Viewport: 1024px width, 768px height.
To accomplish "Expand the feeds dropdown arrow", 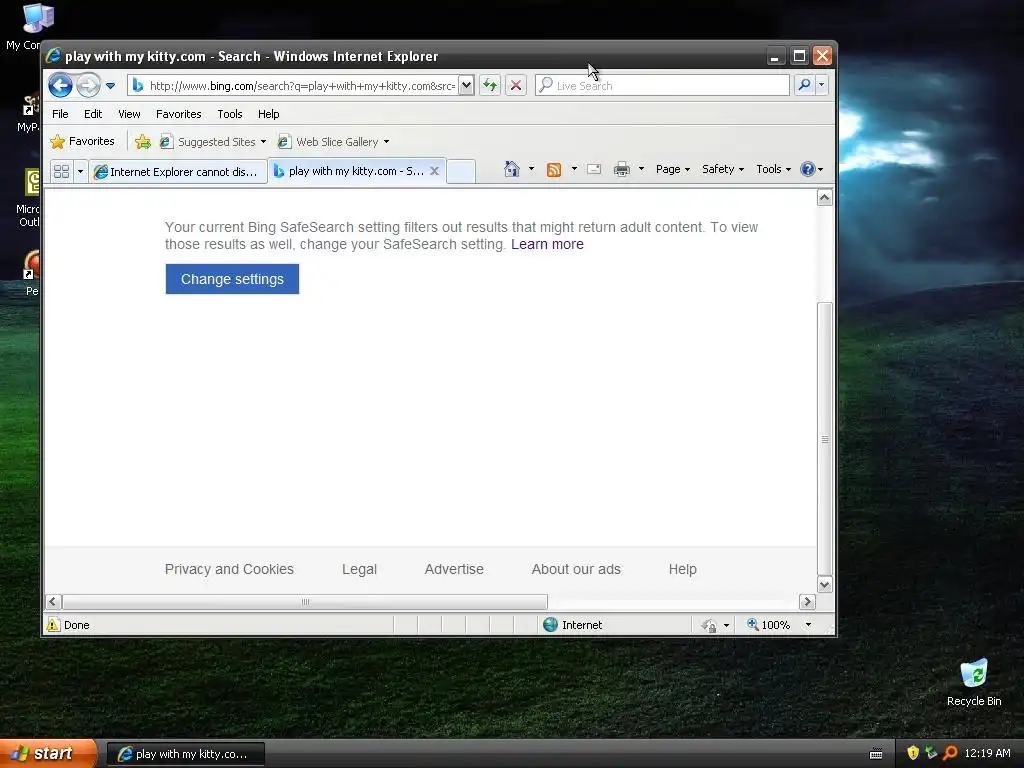I will tap(574, 169).
